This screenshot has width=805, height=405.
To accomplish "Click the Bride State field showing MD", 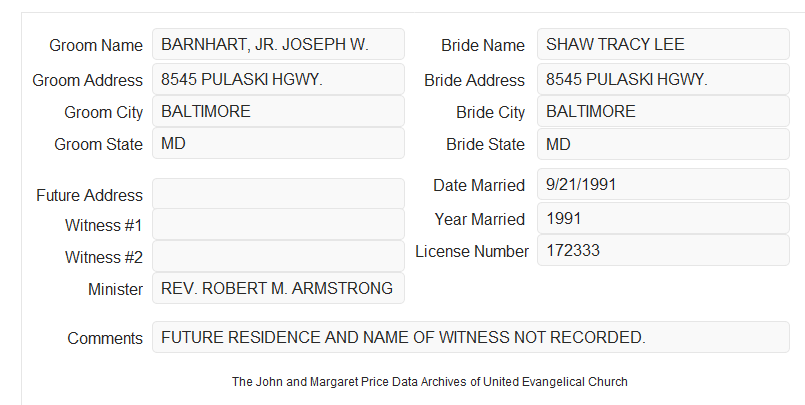I will [x=663, y=144].
